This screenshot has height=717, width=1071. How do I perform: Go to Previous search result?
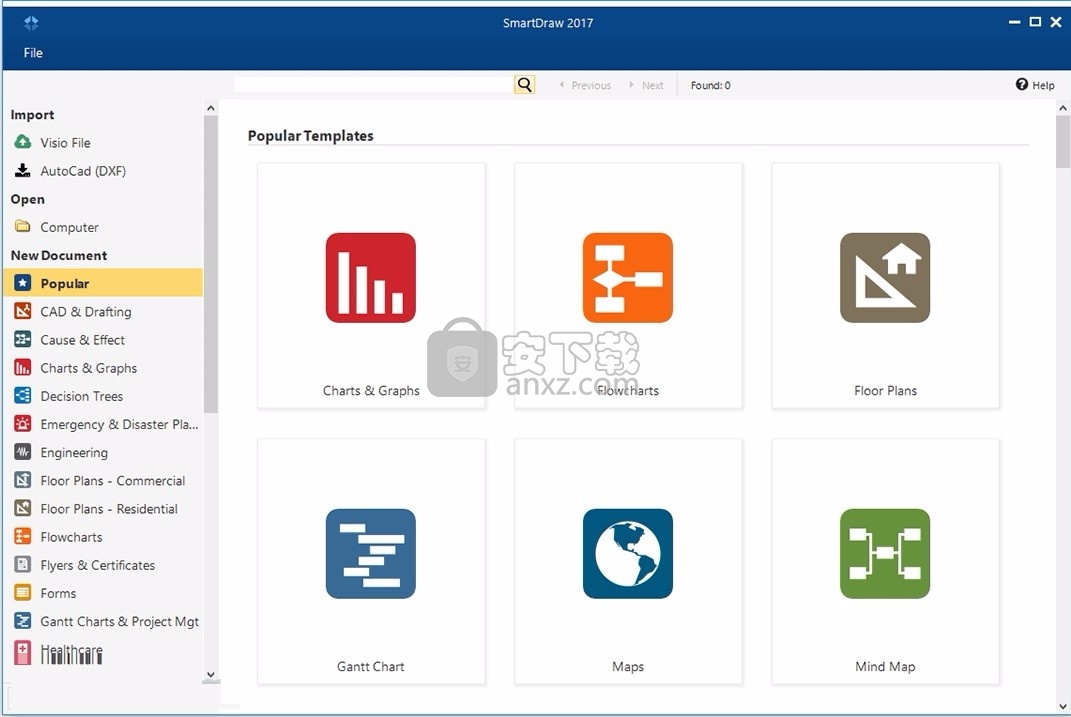pos(585,85)
